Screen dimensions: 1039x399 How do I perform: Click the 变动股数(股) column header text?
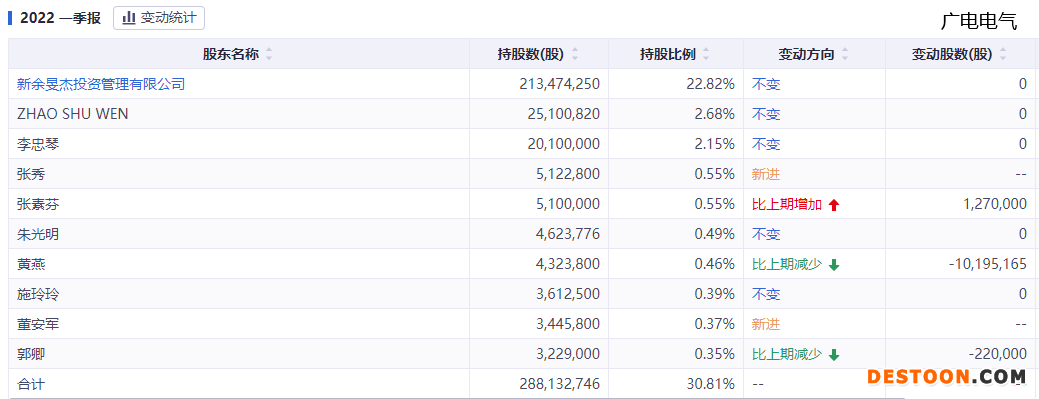click(x=952, y=55)
